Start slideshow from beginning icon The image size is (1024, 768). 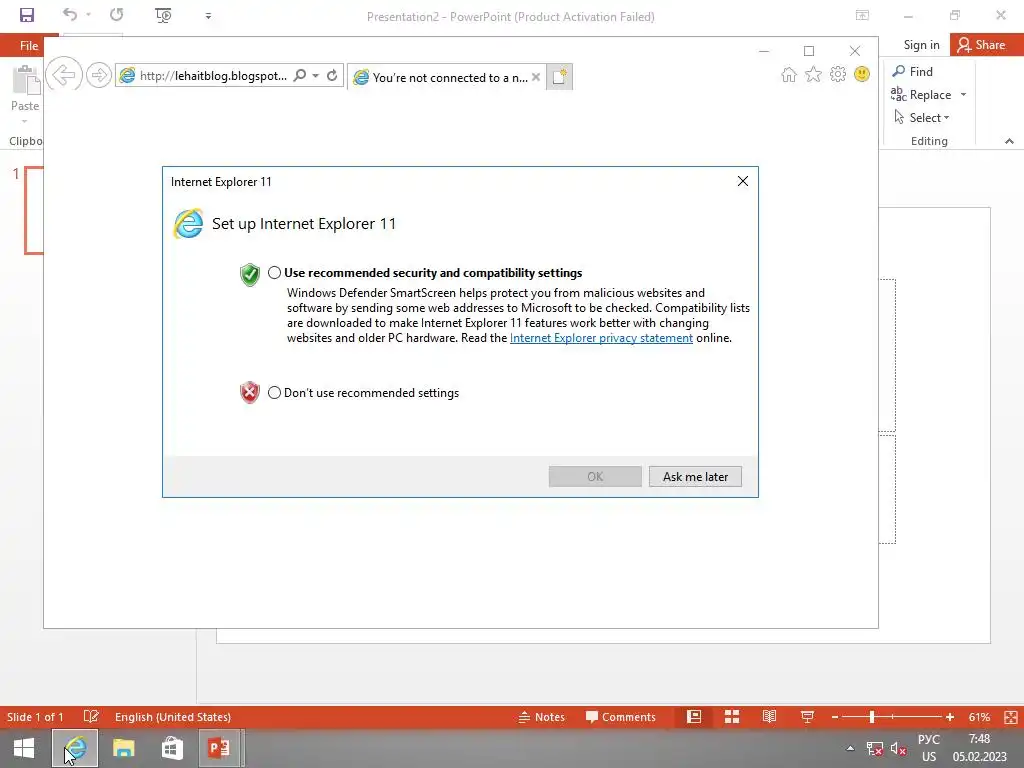(x=163, y=15)
